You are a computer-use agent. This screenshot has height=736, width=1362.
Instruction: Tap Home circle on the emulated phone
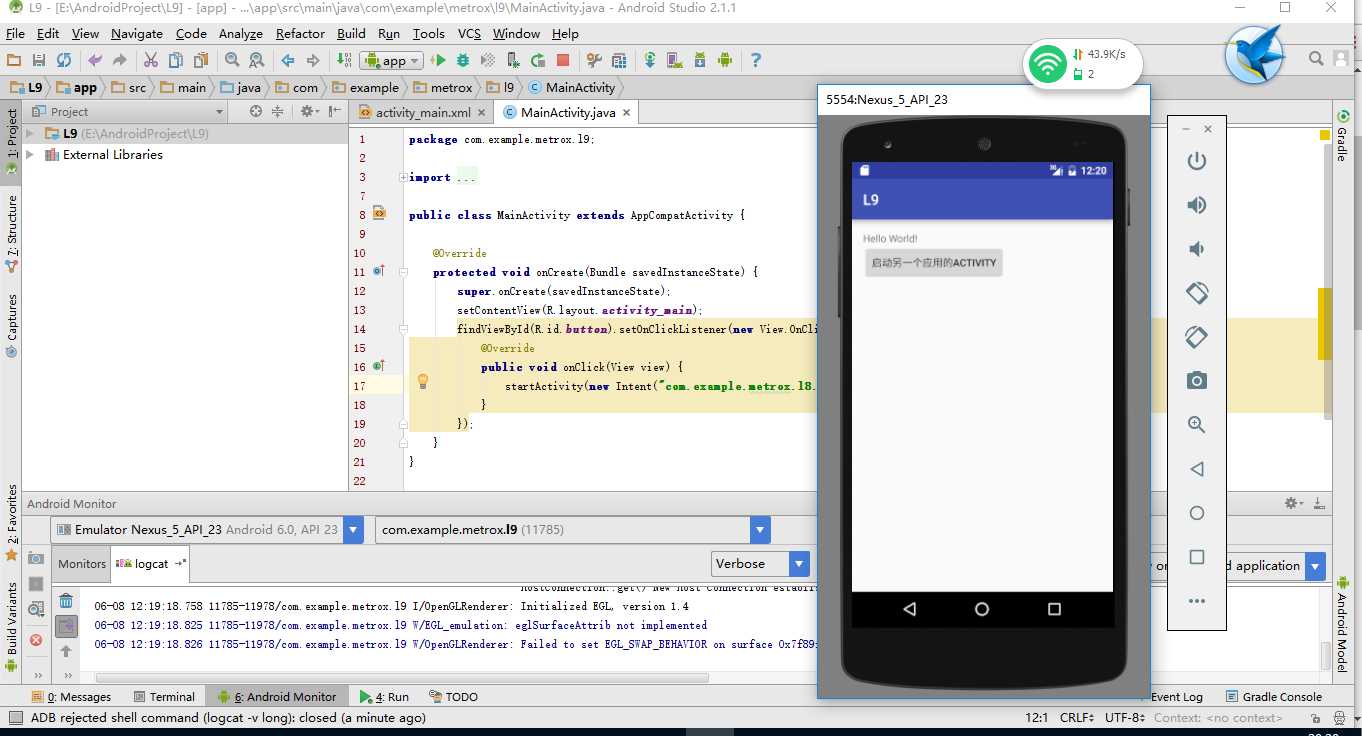(x=982, y=609)
